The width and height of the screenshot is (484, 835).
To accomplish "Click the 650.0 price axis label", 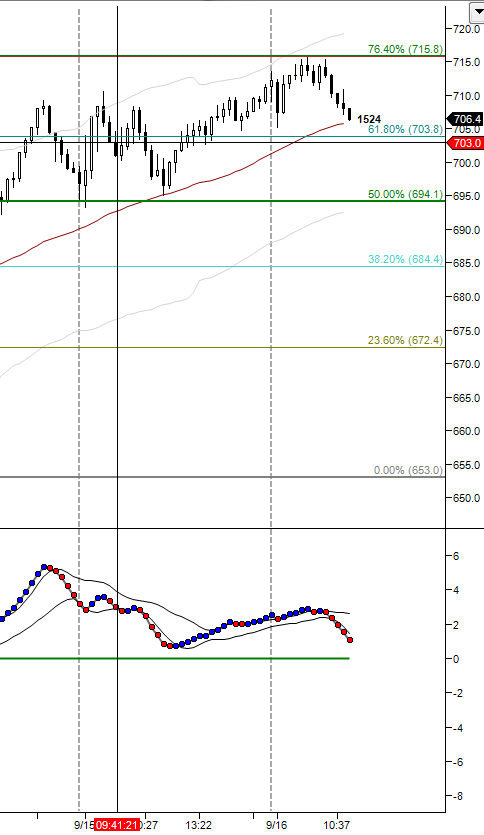I will (x=466, y=498).
